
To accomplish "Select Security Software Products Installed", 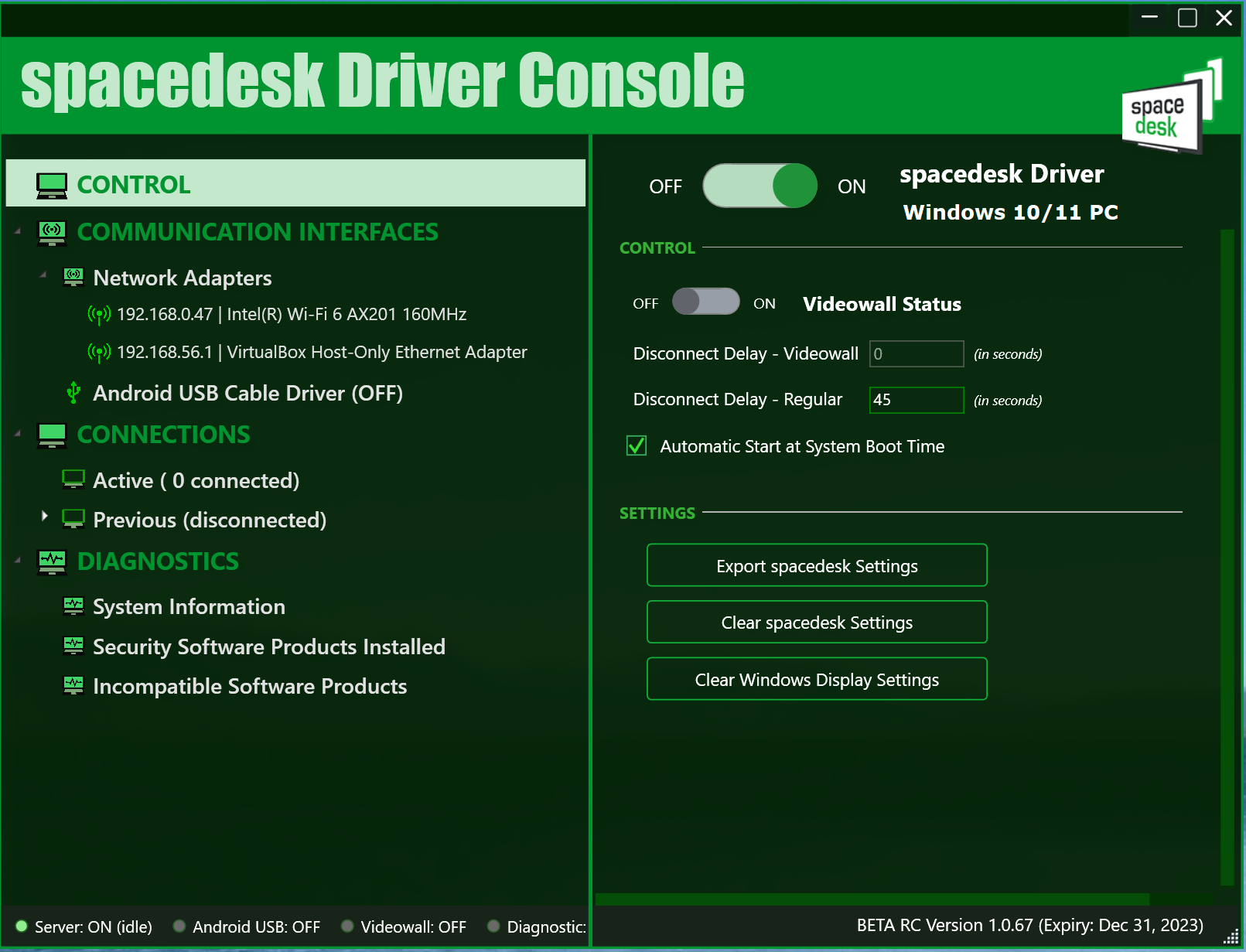I will (x=268, y=647).
